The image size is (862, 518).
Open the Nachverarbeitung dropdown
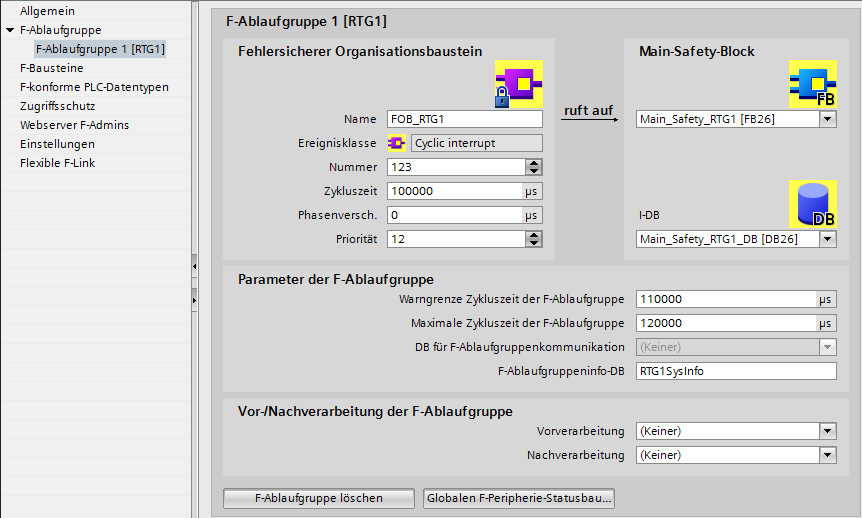[827, 455]
